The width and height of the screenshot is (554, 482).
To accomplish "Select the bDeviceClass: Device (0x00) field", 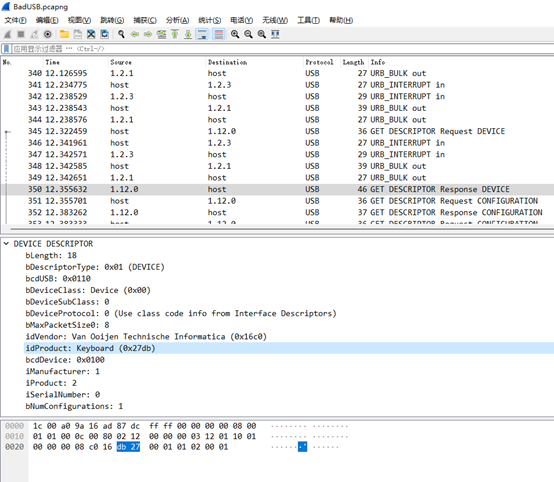I will pyautogui.click(x=88, y=290).
